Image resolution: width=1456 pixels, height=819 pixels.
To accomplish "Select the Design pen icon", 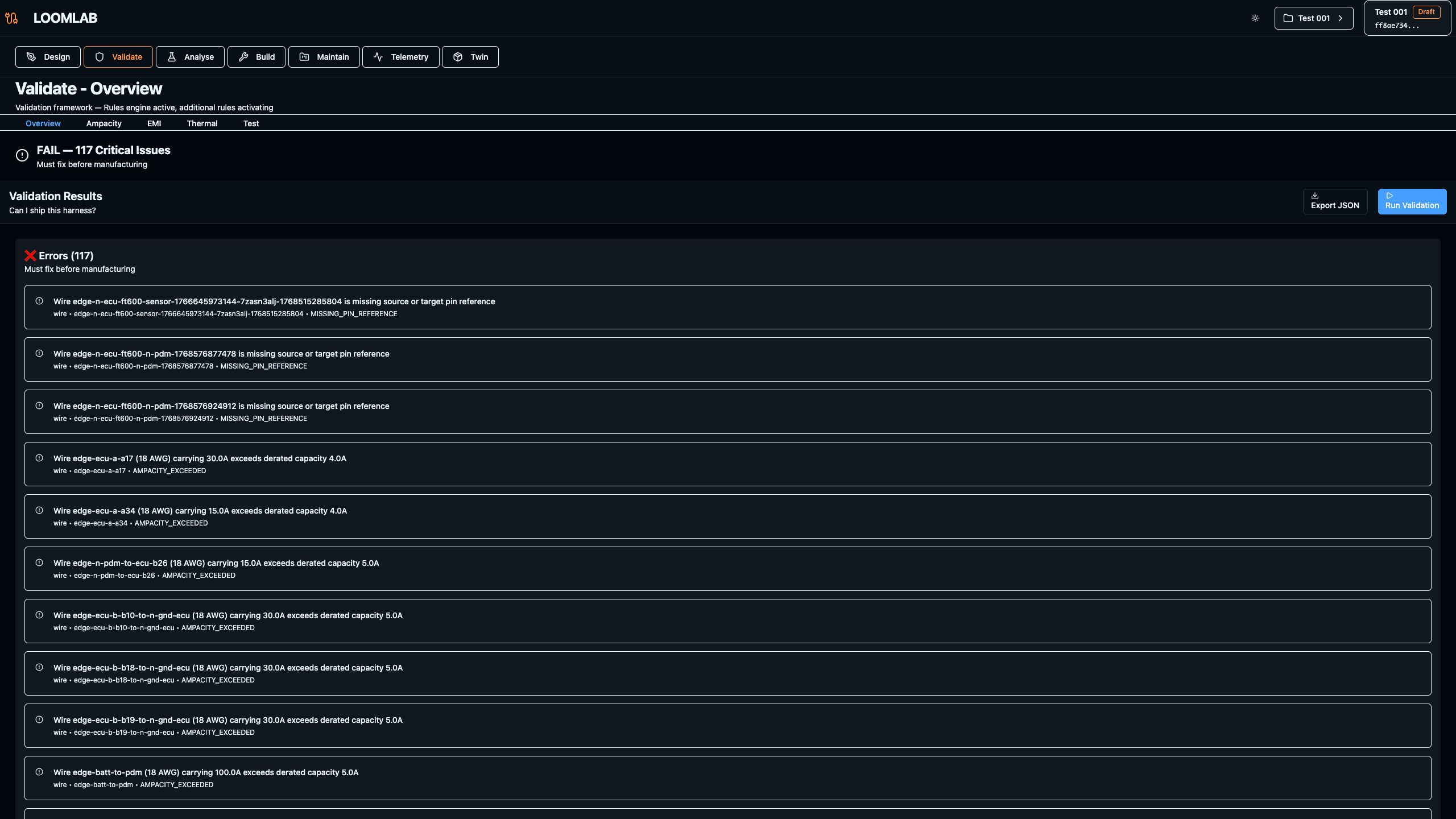I will [30, 56].
